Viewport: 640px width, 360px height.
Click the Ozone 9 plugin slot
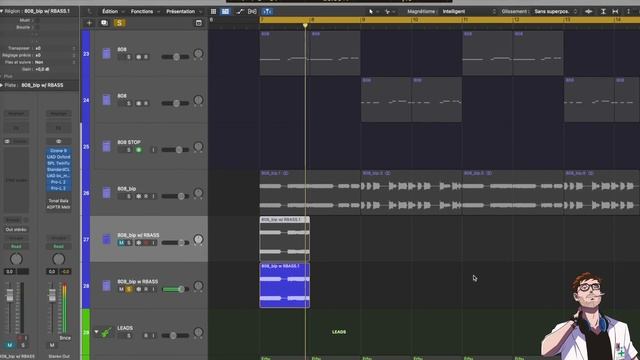pyautogui.click(x=58, y=151)
